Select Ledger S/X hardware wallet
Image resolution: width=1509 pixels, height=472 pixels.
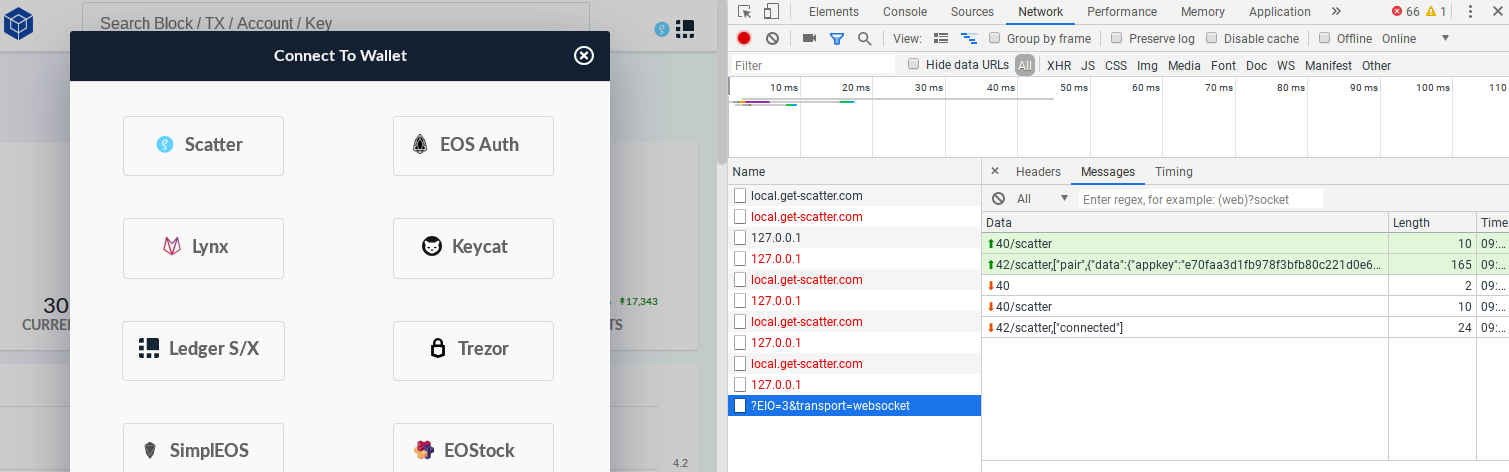[x=203, y=350]
